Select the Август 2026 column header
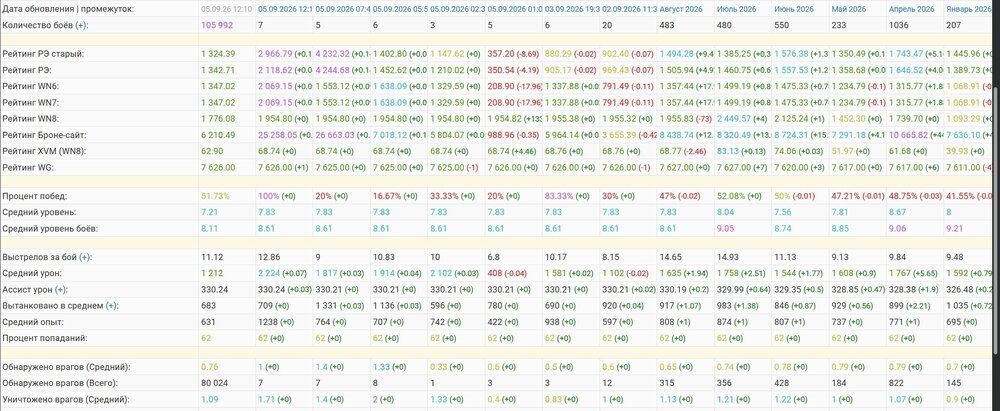 click(x=680, y=9)
